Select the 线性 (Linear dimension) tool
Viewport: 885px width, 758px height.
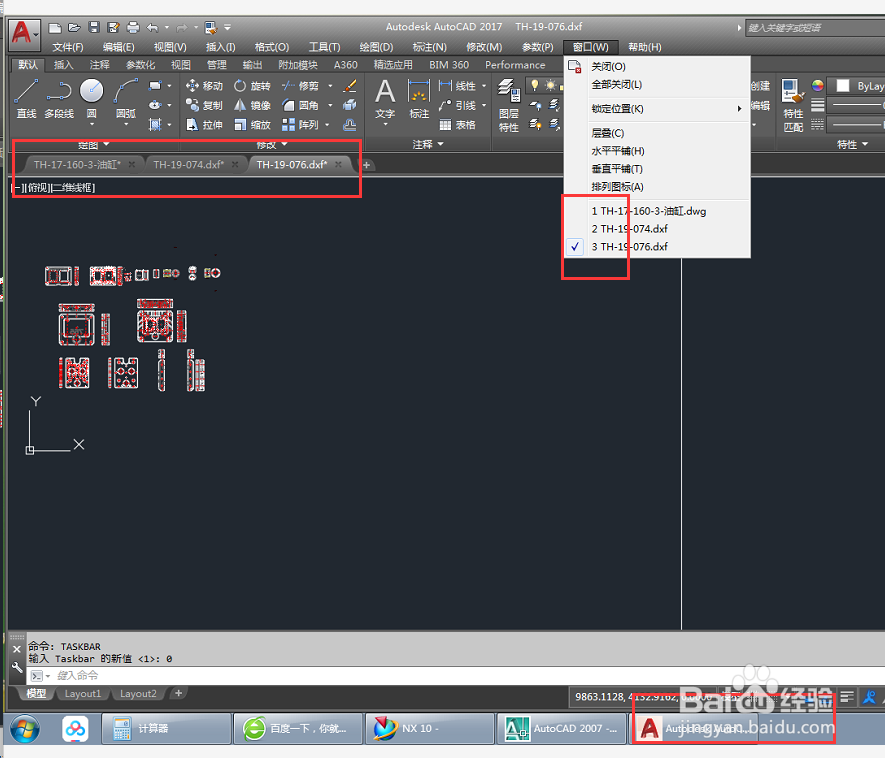click(x=457, y=86)
